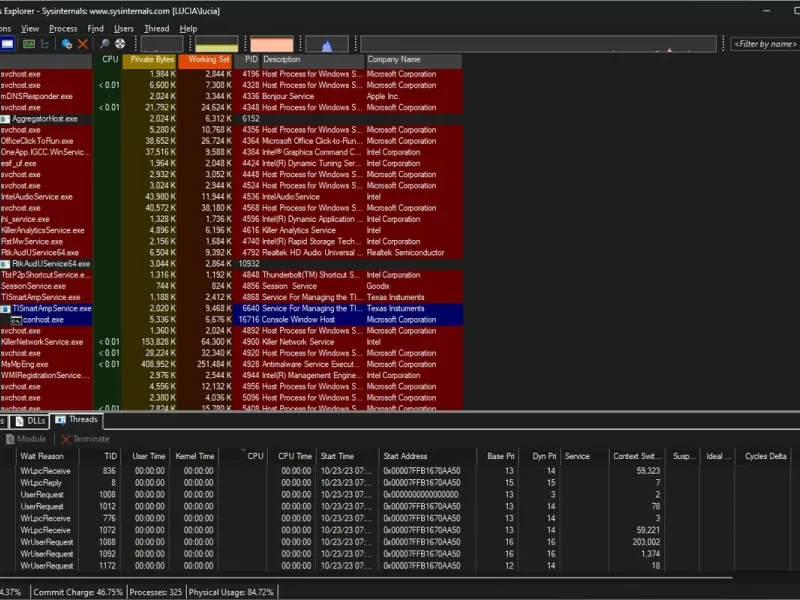Viewport: 800px width, 600px height.
Task: Sort threads by Cycles Delta header
Action: 765,456
